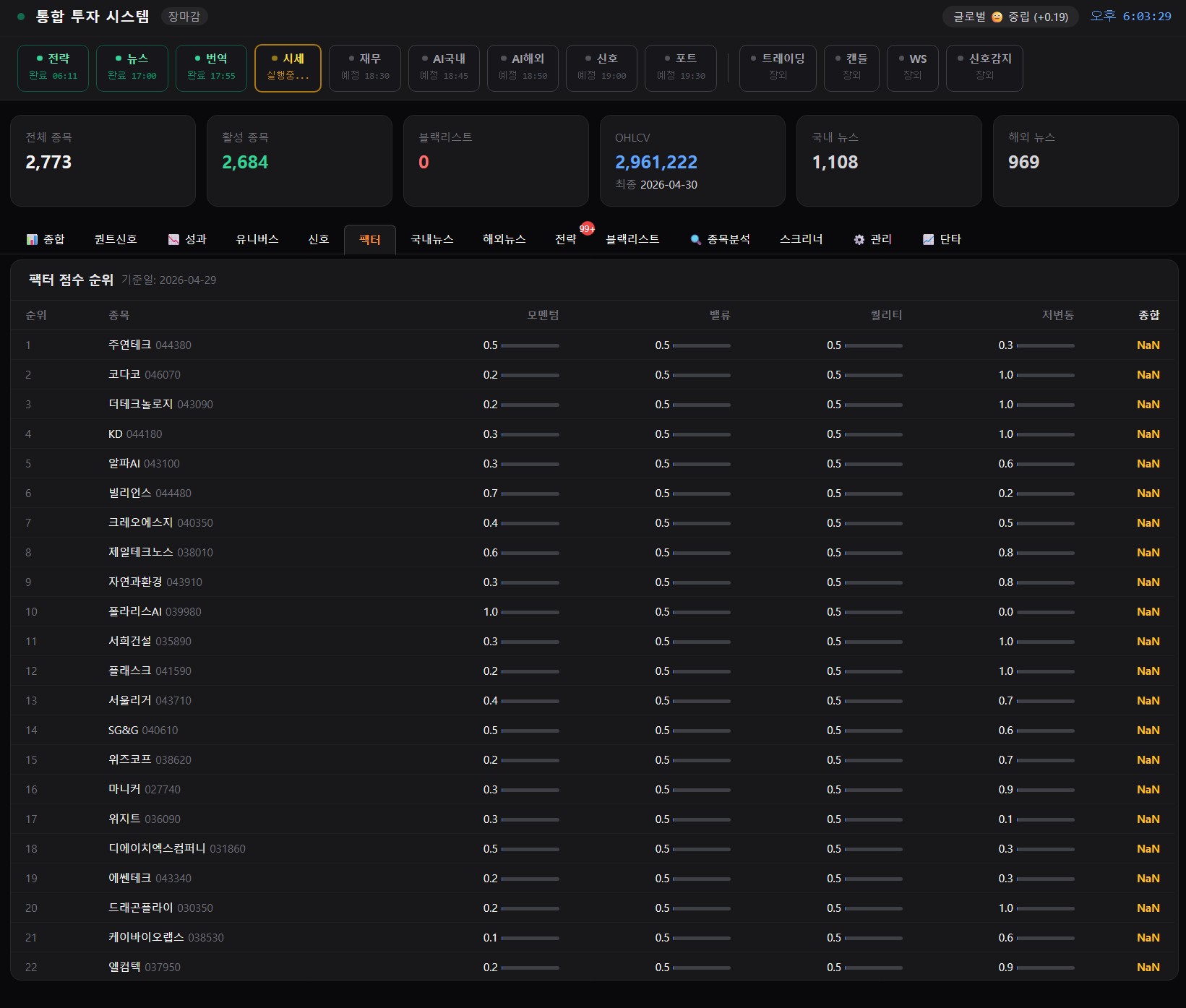Click 폴라리스AI's 모멘텀 score bar
This screenshot has height=1008, width=1186.
pos(532,612)
